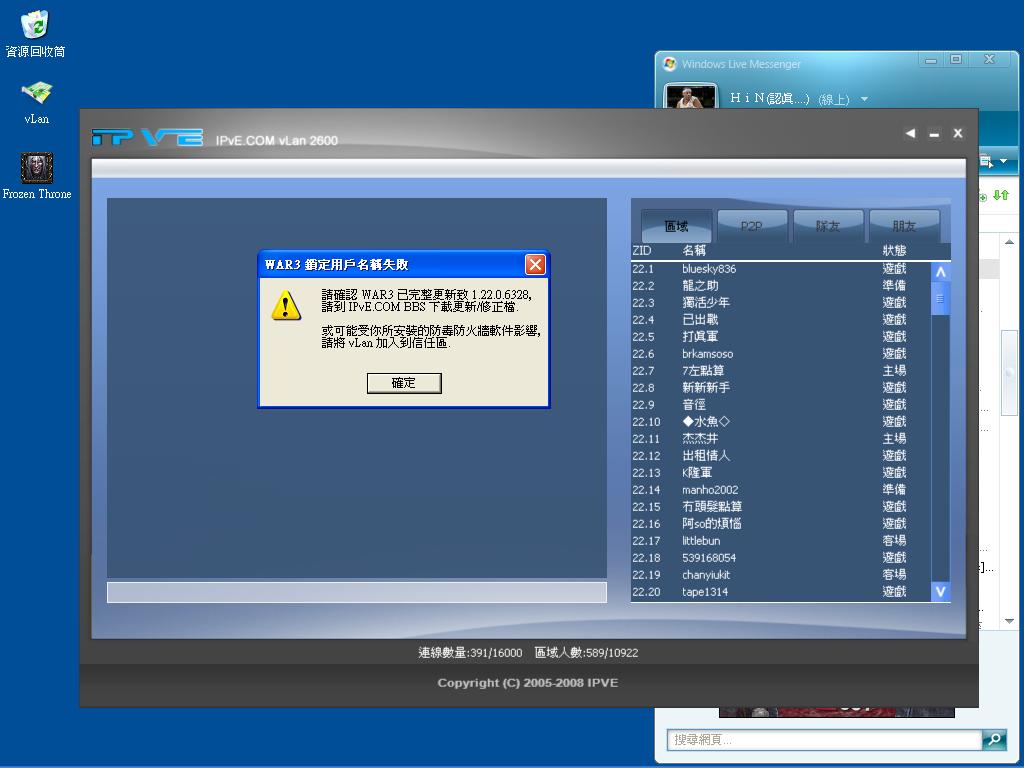Select user K隆軍 in the list

click(780, 473)
